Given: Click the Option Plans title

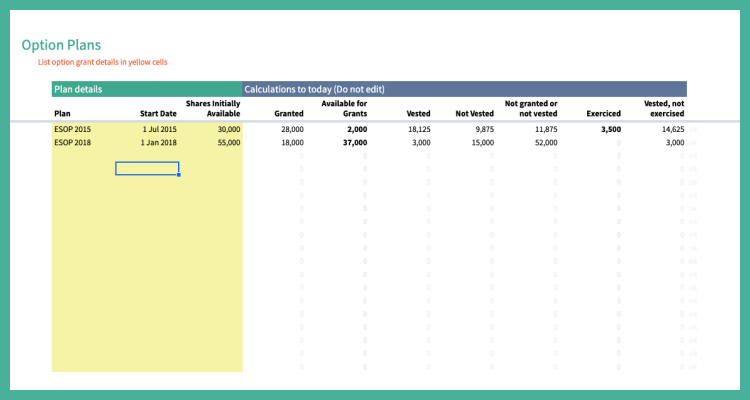Looking at the screenshot, I should point(61,45).
